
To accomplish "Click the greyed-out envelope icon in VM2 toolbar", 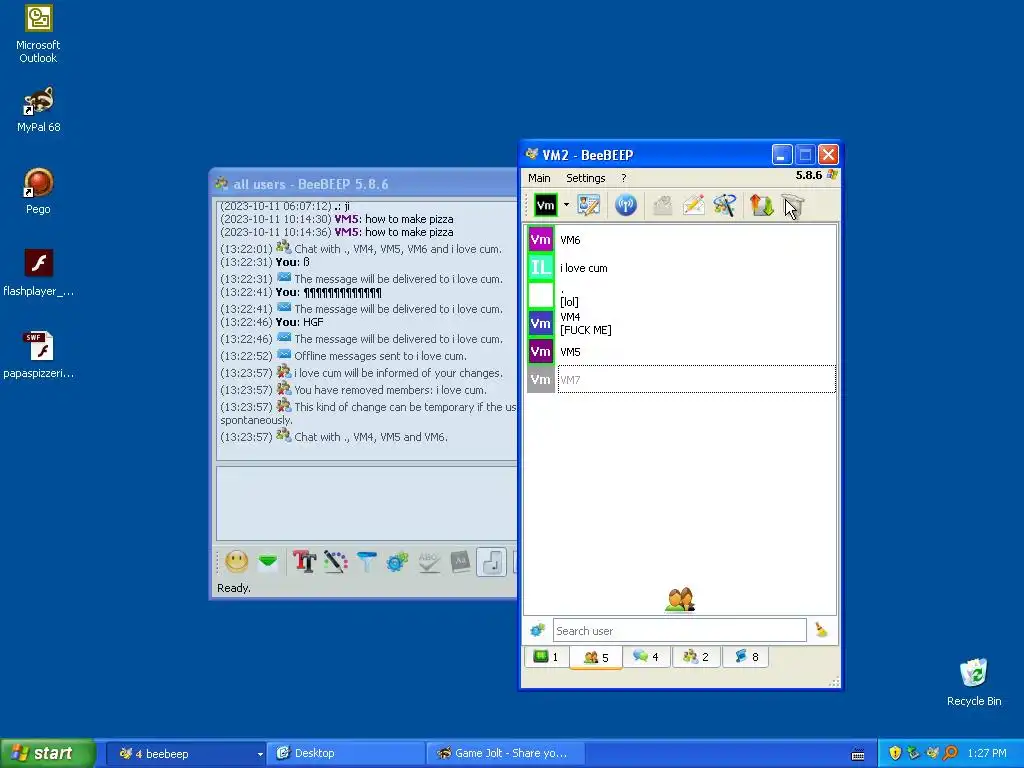I will pos(662,206).
